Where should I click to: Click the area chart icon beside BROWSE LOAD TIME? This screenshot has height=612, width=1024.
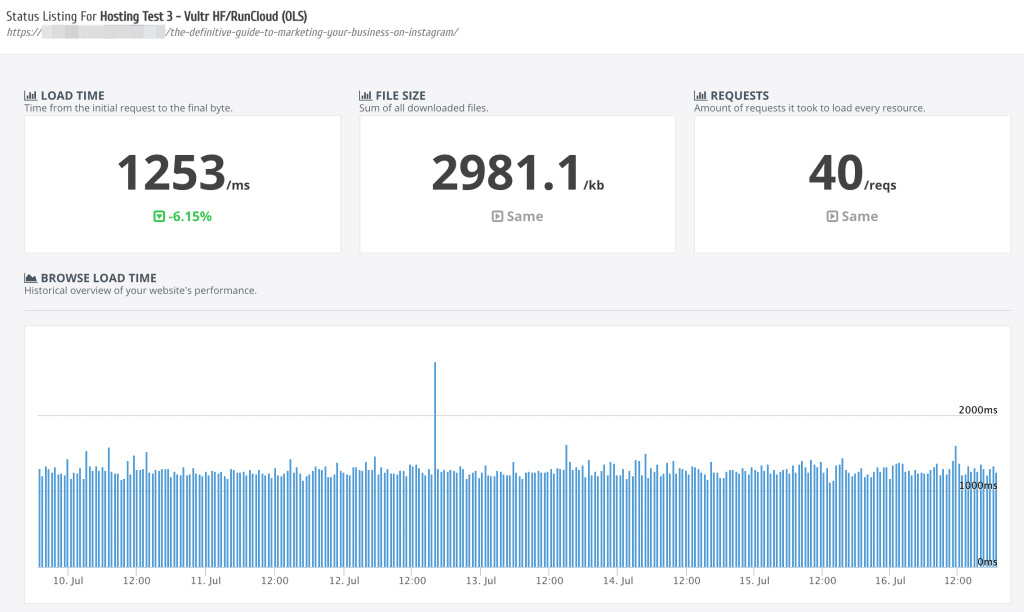tap(30, 278)
